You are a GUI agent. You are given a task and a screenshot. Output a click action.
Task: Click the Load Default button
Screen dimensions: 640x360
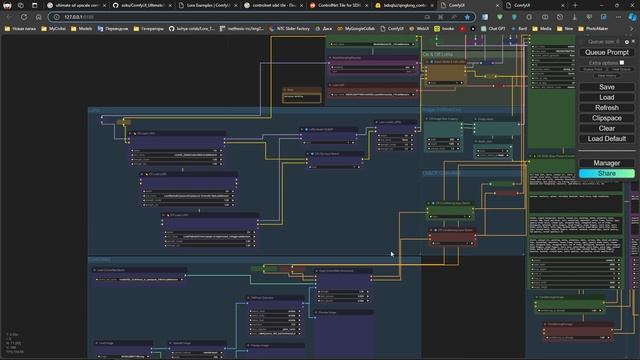coord(607,139)
